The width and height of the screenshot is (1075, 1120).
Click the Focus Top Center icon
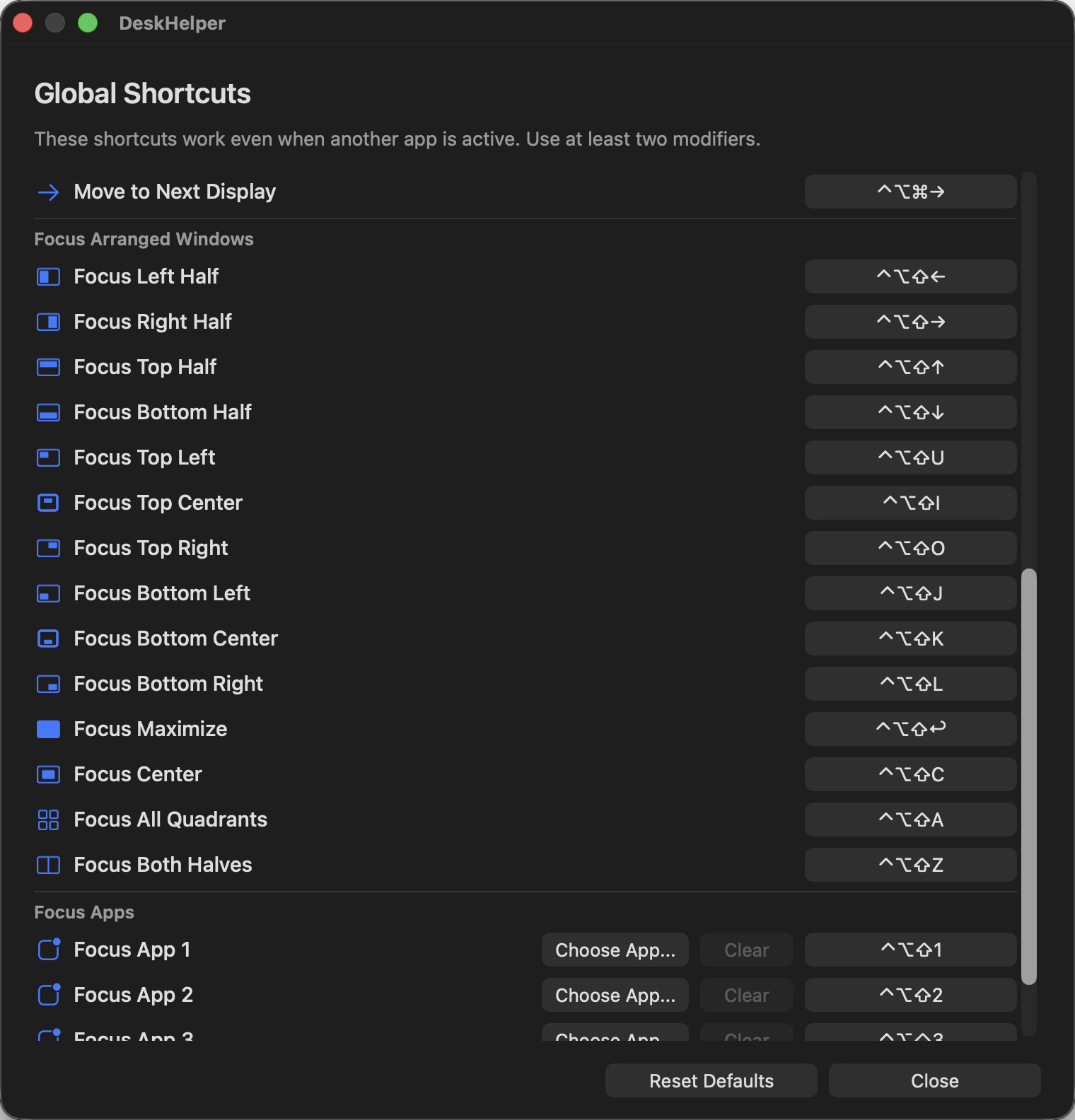click(48, 503)
